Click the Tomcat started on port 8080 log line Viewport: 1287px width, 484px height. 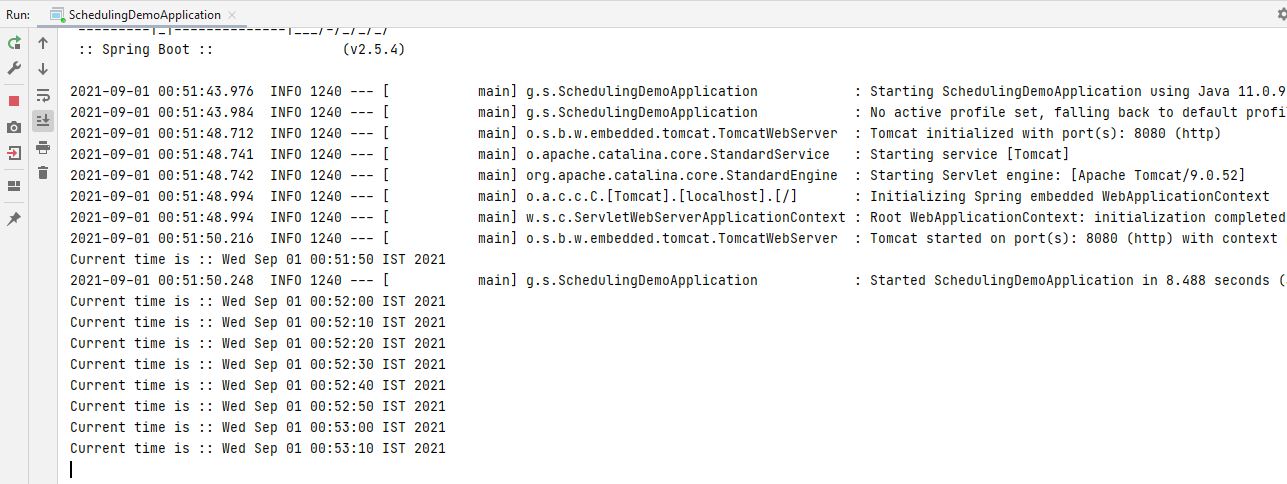pos(672,238)
